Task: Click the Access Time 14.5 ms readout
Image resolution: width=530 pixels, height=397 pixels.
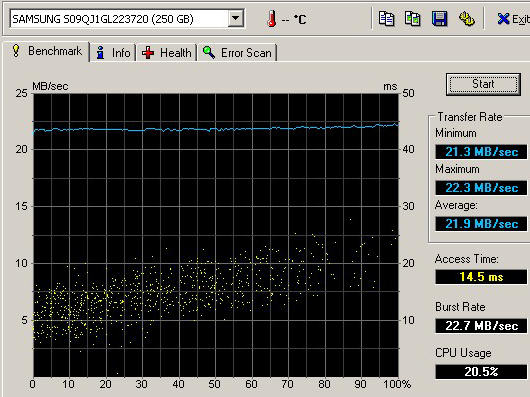Action: point(481,277)
